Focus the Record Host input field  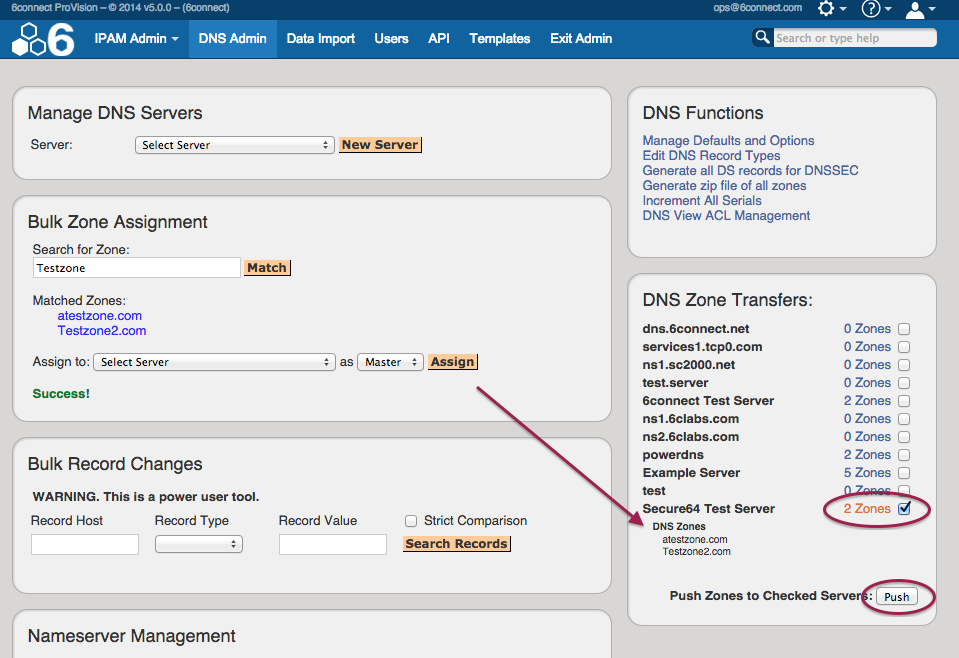coord(85,544)
